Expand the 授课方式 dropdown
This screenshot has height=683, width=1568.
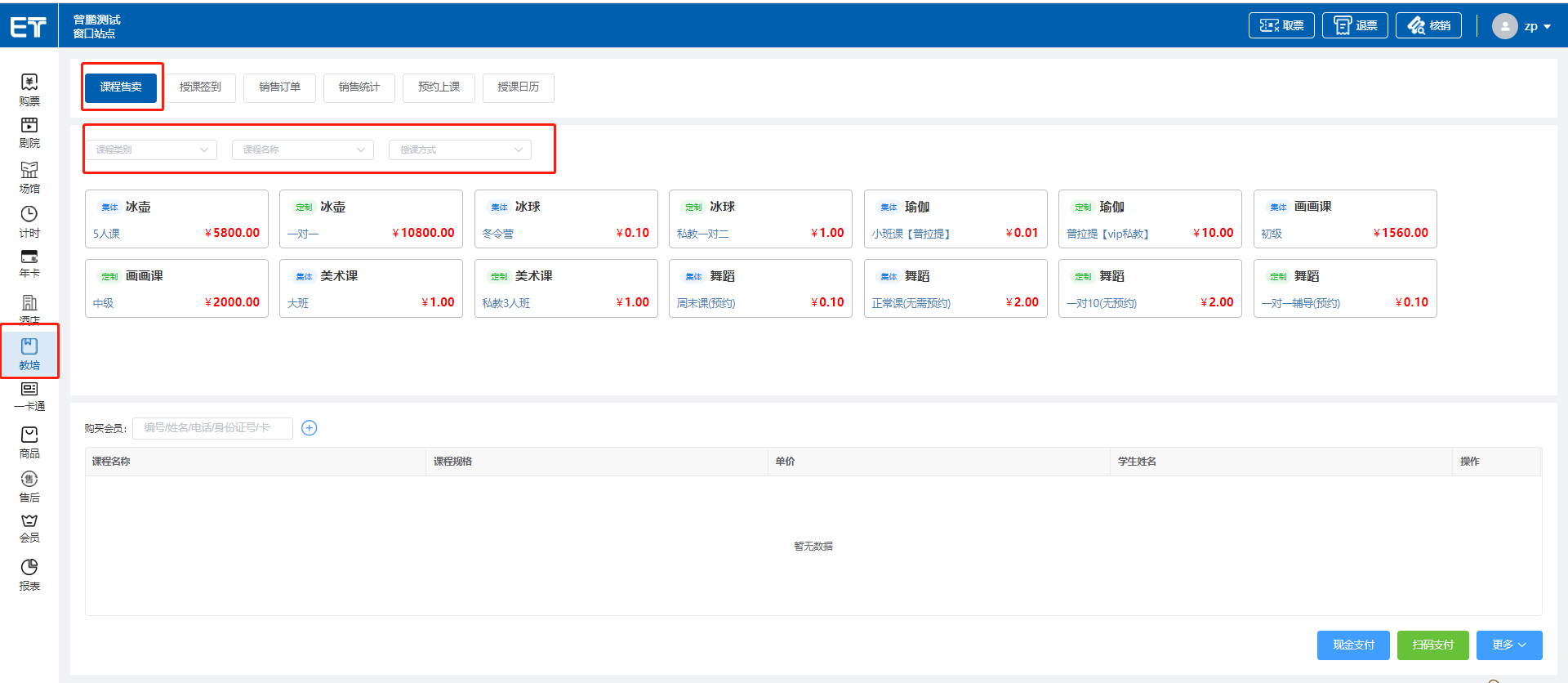pyautogui.click(x=460, y=150)
